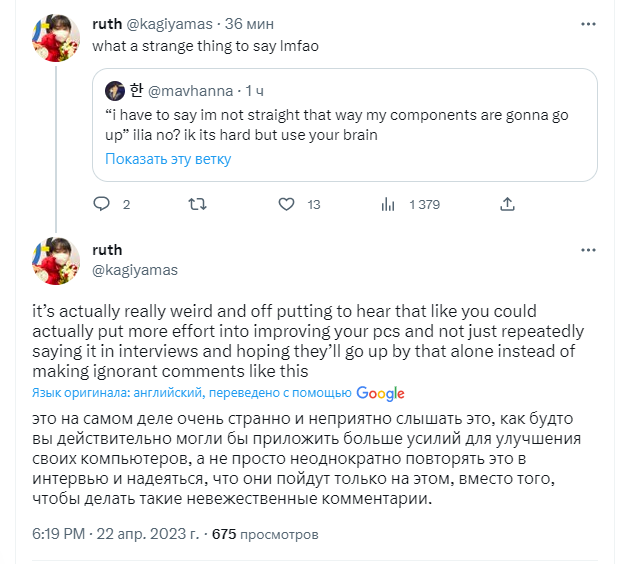Open the '675 просмотров' view count
This screenshot has height=564, width=635.
tap(263, 534)
